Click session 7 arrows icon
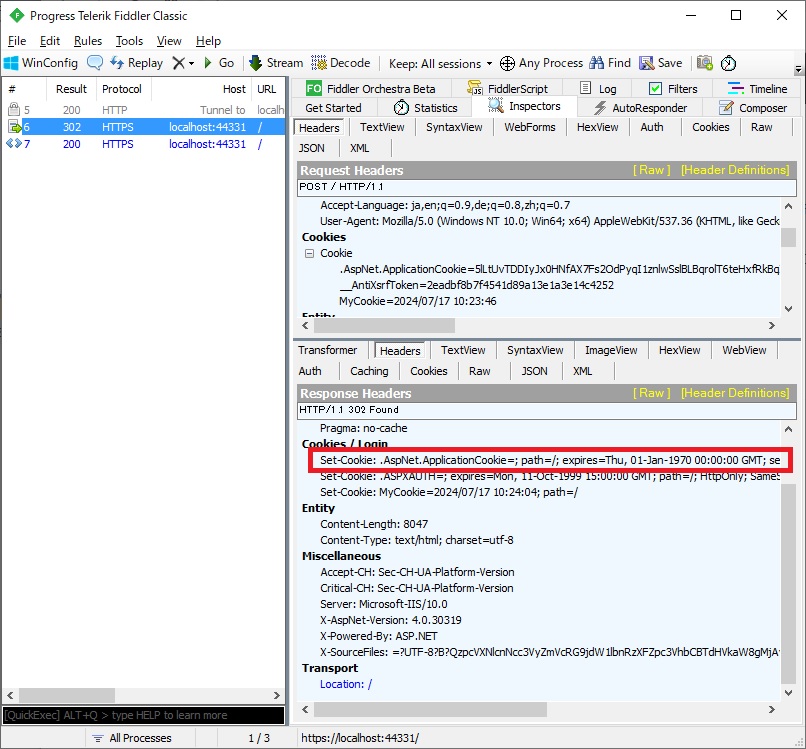806x749 pixels. click(14, 143)
